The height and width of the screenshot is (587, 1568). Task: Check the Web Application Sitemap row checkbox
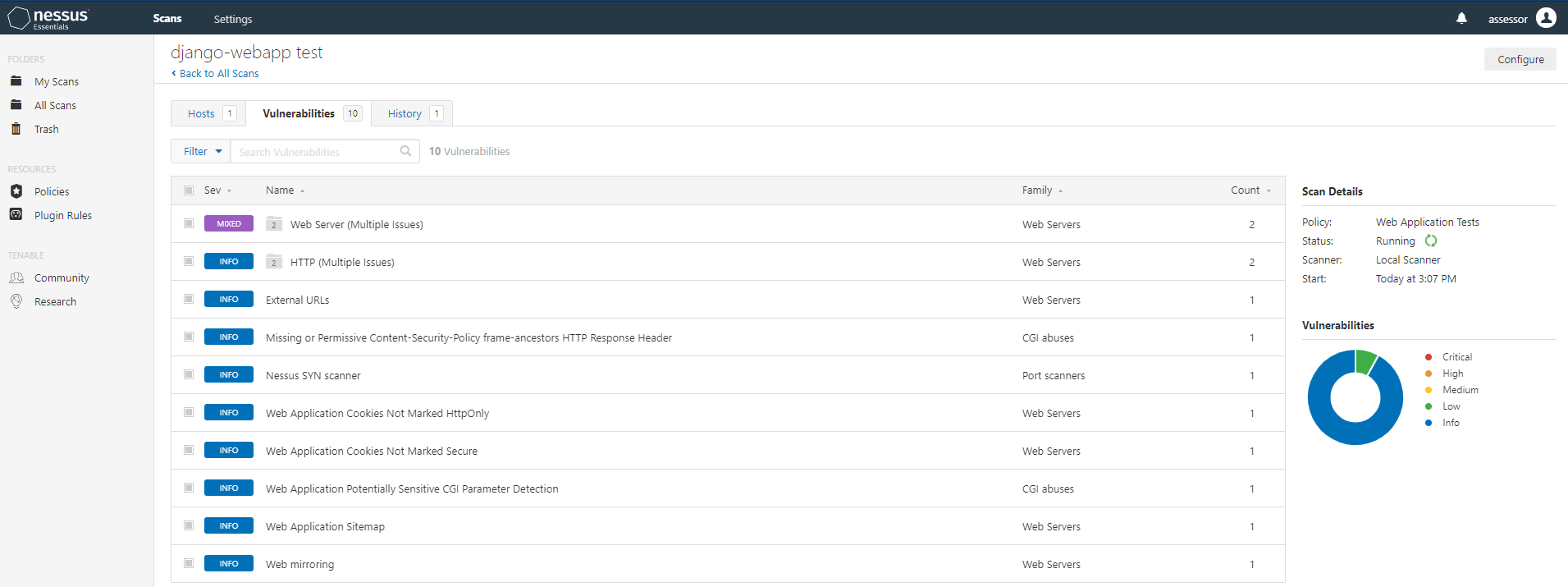(189, 525)
